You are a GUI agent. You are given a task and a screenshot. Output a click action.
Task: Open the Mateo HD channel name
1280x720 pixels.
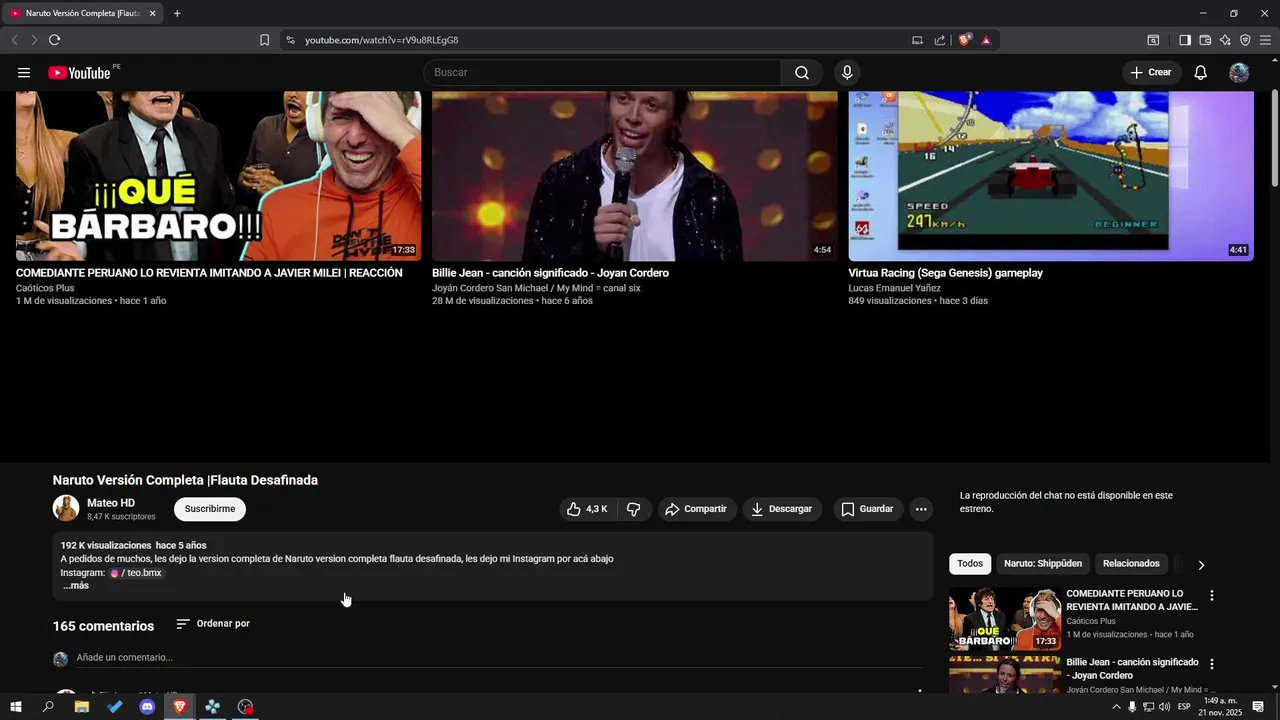(111, 503)
